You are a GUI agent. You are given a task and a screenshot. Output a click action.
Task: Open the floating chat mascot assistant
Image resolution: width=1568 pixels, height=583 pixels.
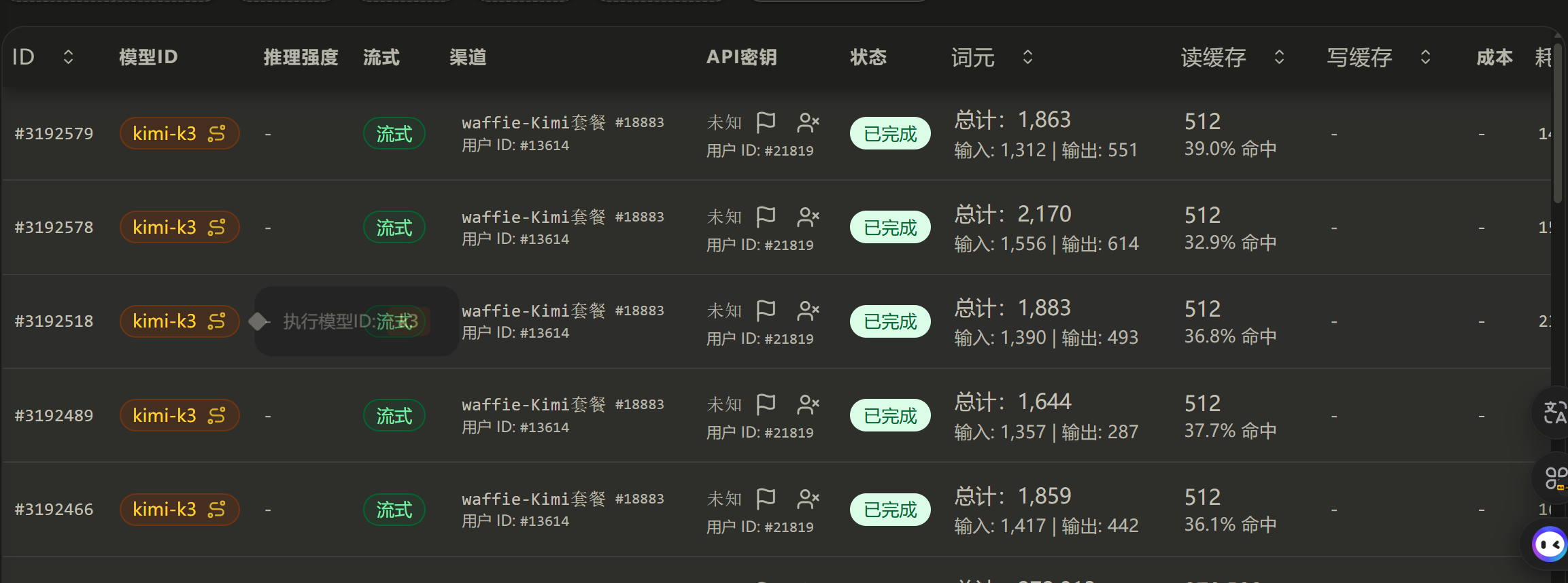(x=1548, y=544)
